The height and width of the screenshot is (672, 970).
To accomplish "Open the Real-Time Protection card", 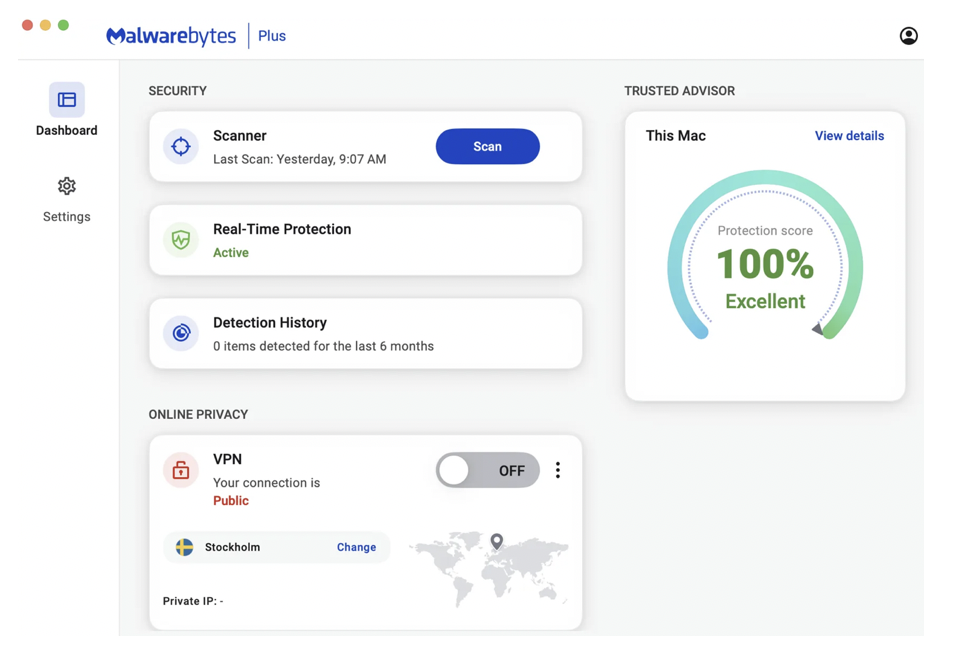I will click(366, 240).
